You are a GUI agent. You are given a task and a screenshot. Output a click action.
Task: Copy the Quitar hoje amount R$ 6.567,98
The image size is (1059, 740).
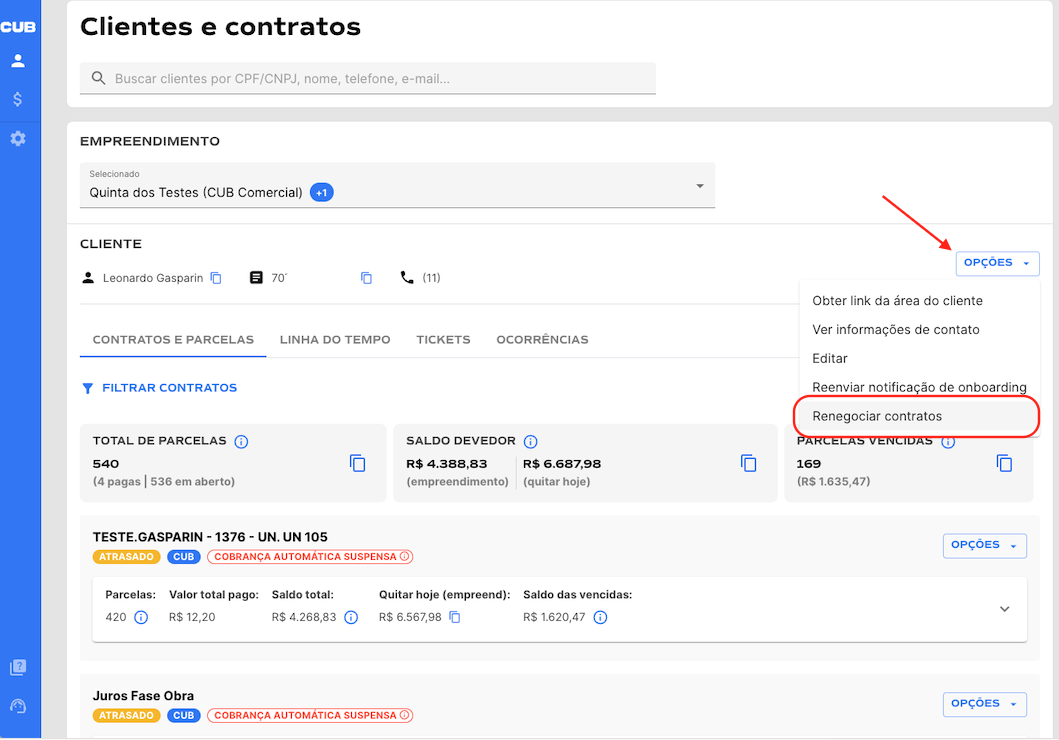[x=455, y=617]
